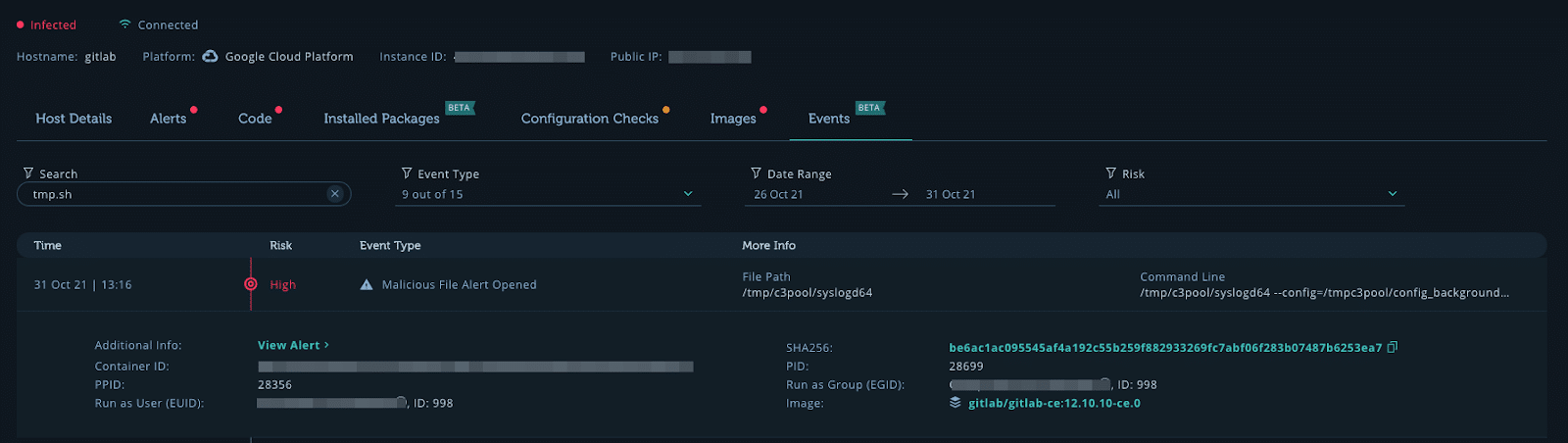Click the layers icon beside Image
The height and width of the screenshot is (443, 1568).
pos(955,403)
